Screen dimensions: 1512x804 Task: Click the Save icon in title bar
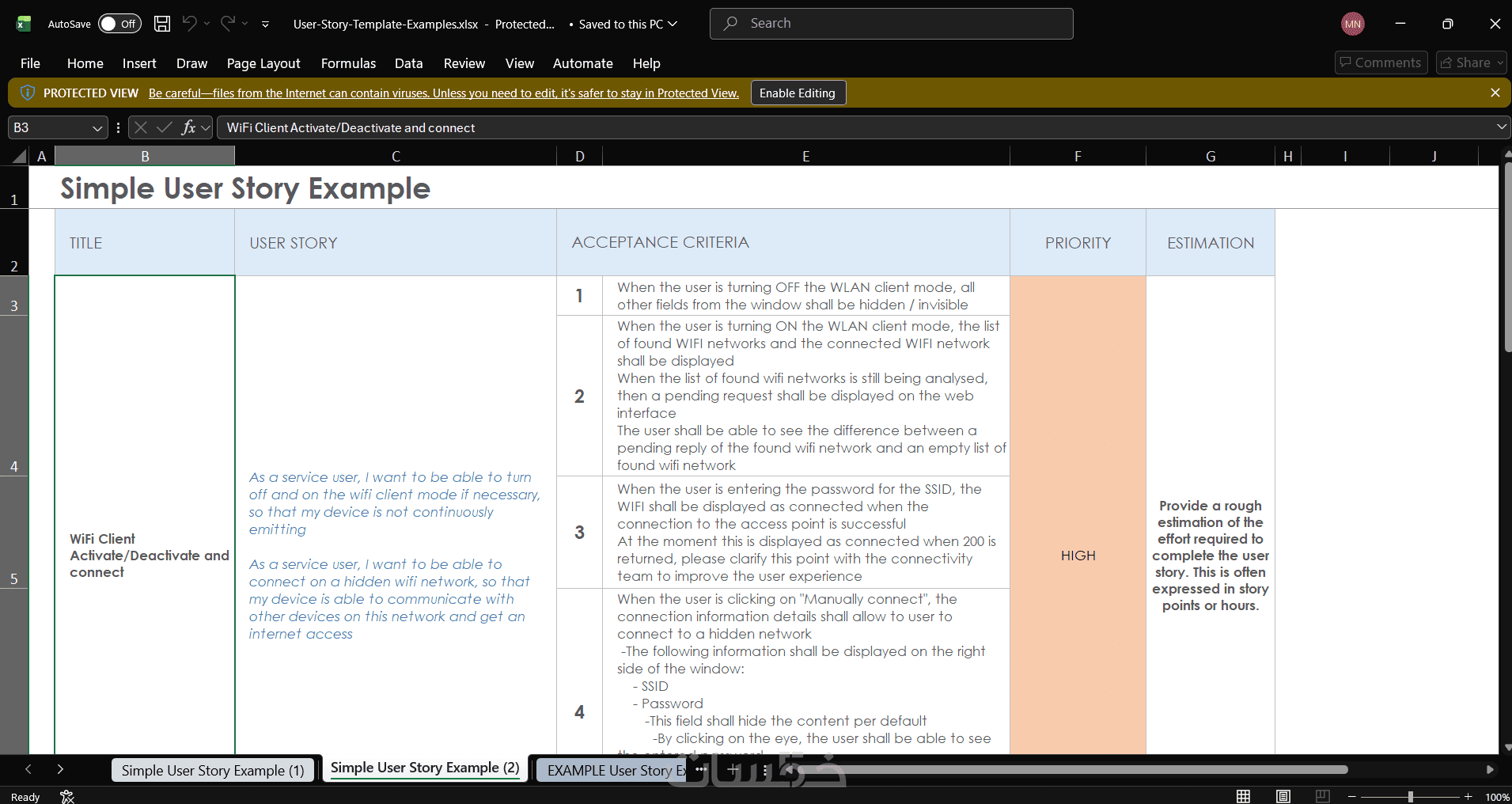pyautogui.click(x=162, y=24)
